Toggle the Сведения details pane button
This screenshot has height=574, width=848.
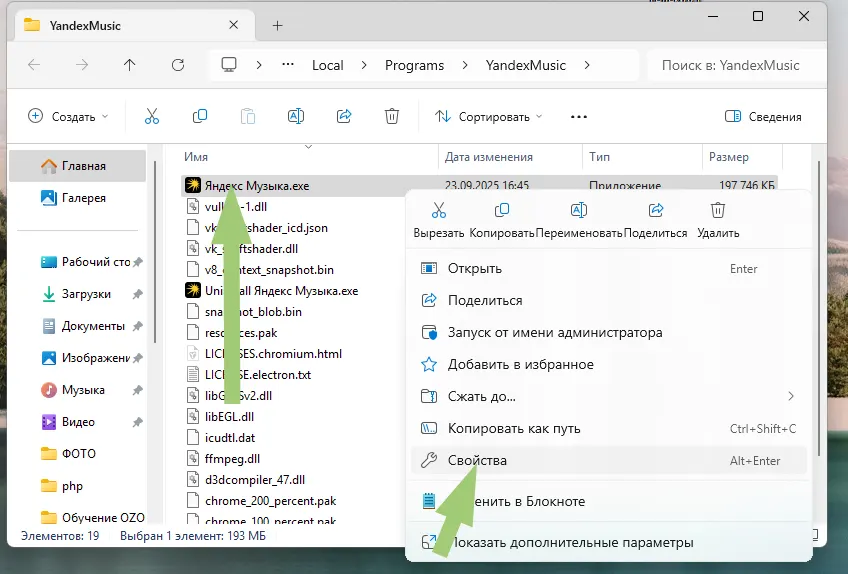764,117
